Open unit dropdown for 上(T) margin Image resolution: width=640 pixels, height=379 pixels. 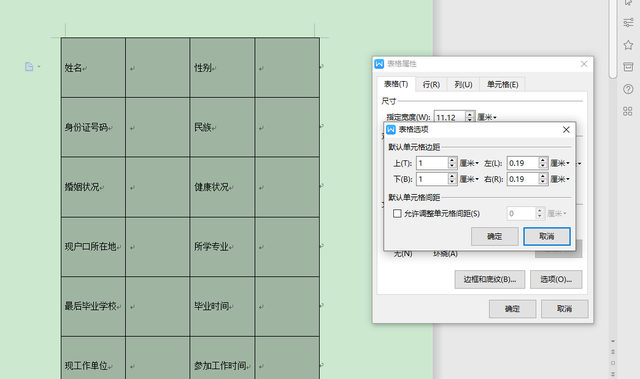(x=469, y=163)
